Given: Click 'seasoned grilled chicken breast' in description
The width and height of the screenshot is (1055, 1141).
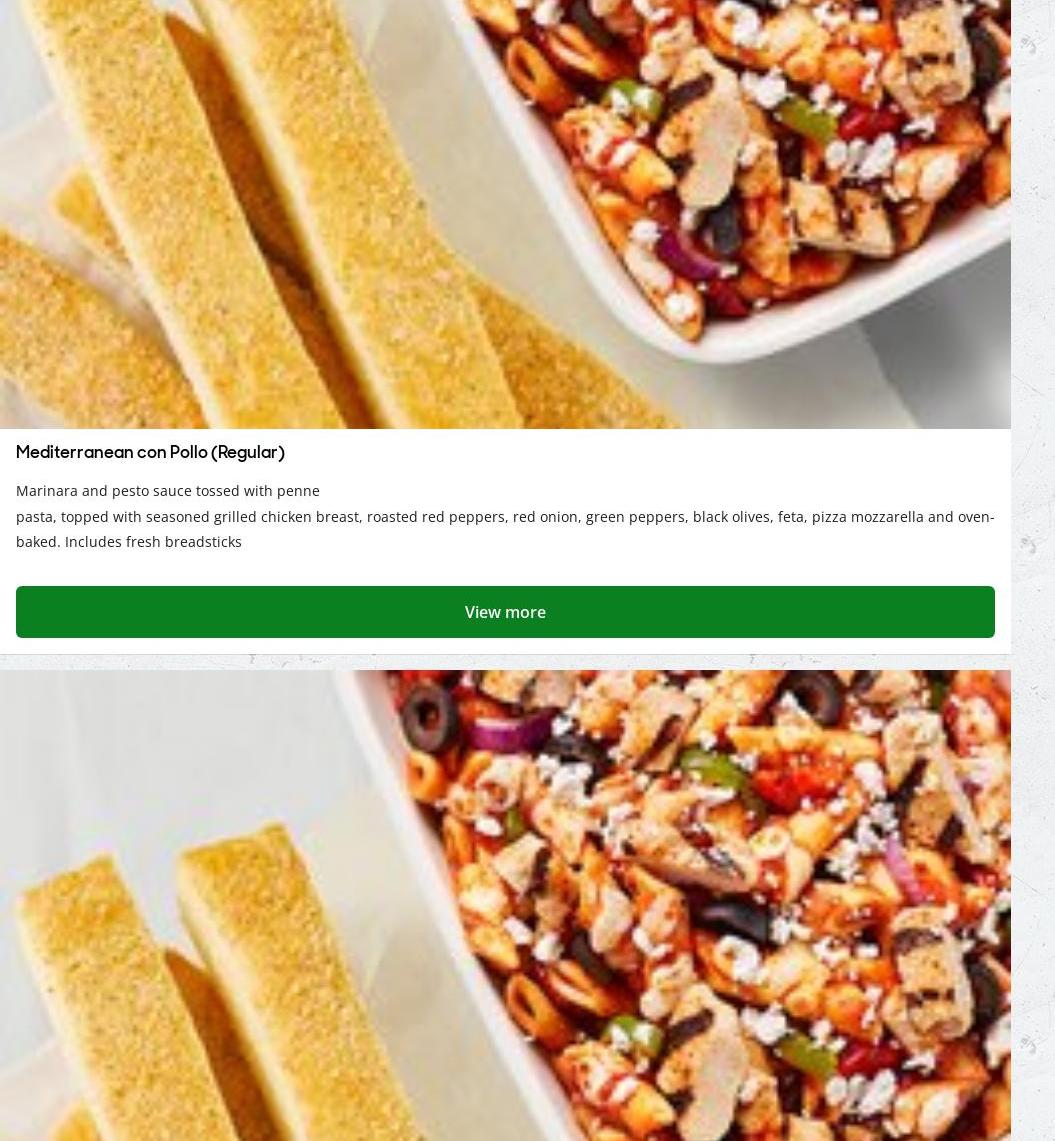Looking at the screenshot, I should click(x=252, y=517).
